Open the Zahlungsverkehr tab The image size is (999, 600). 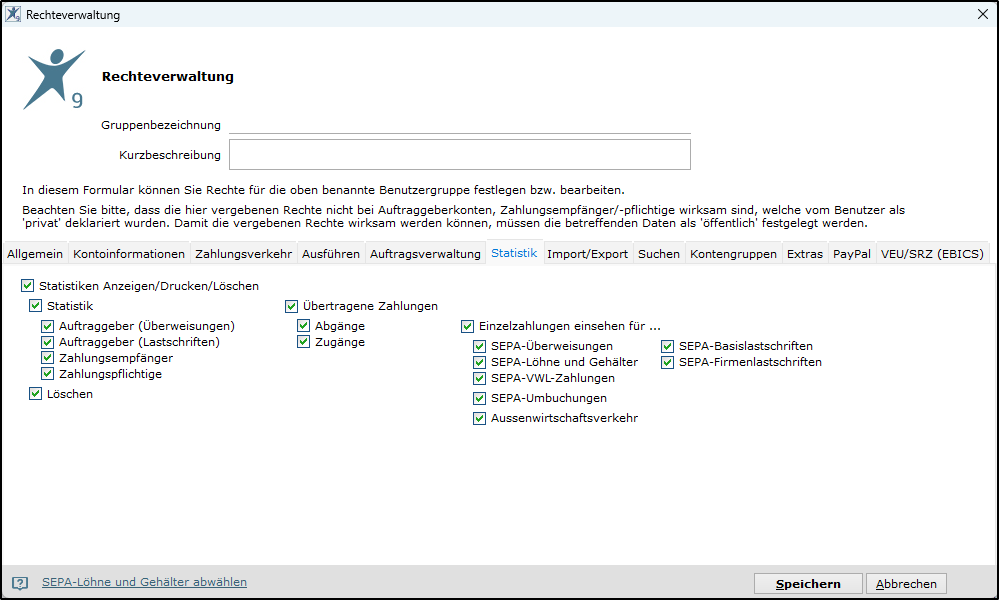tap(243, 254)
